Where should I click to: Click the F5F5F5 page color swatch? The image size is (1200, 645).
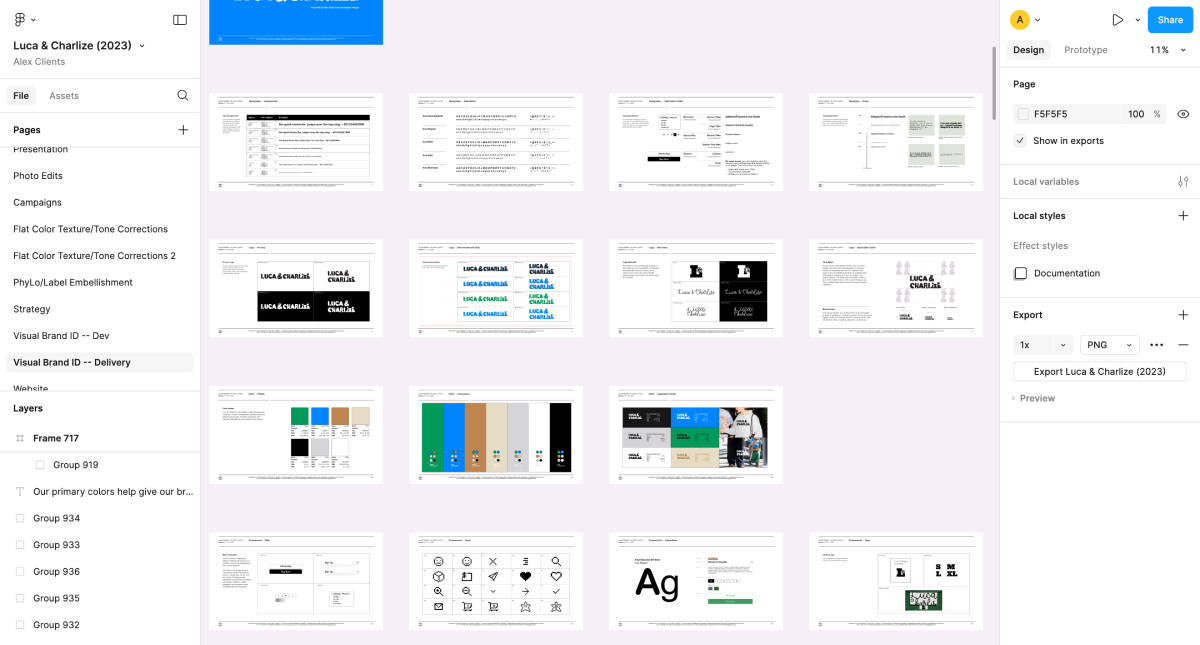1023,114
